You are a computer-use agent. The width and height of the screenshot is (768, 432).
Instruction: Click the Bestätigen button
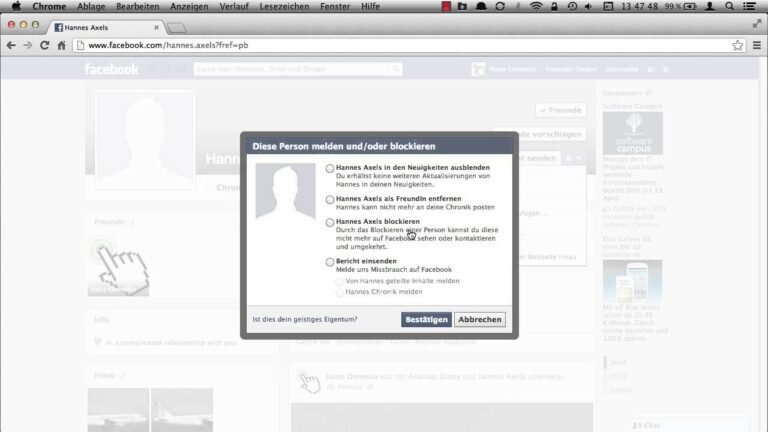(425, 320)
